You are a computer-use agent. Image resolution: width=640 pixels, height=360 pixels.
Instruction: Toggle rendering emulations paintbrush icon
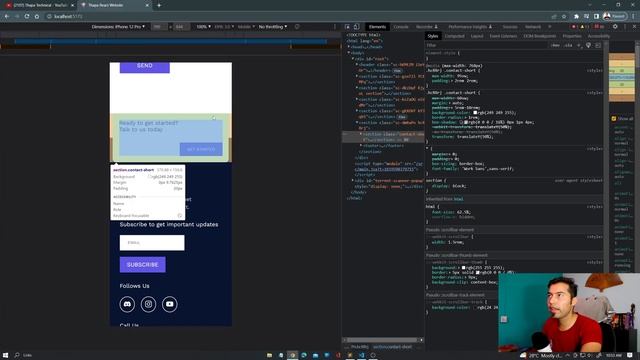[x=588, y=45]
